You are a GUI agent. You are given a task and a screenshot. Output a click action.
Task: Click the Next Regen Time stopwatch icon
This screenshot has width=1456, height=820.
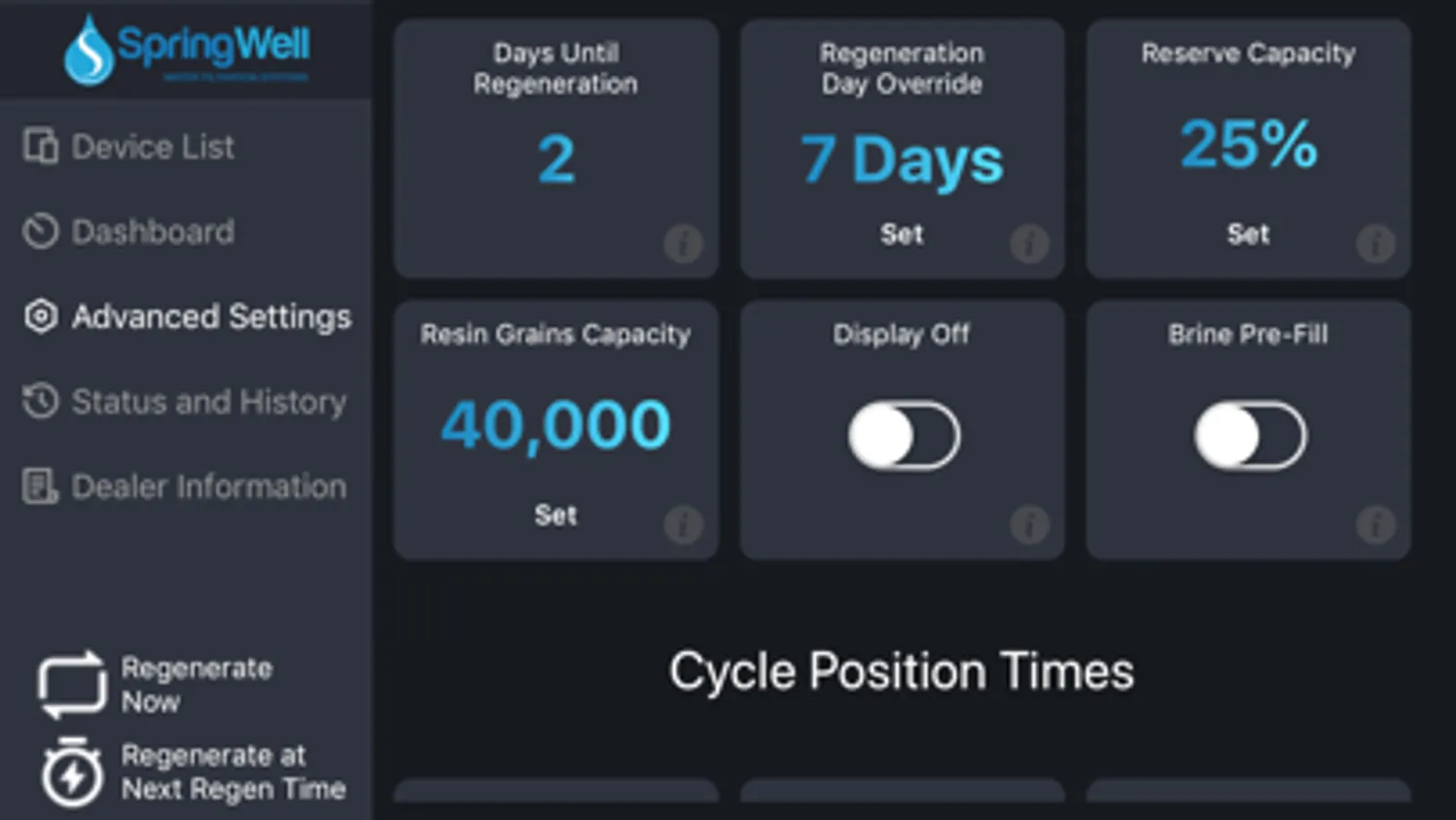pos(72,773)
